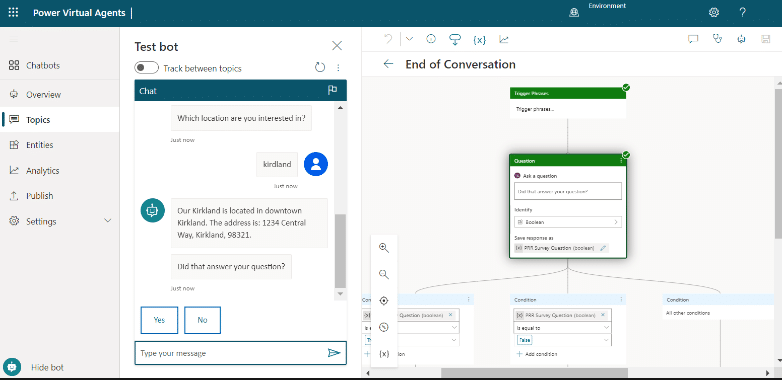Open the variables {x} toolbar icon
Viewport: 782px width, 380px height.
pyautogui.click(x=479, y=39)
